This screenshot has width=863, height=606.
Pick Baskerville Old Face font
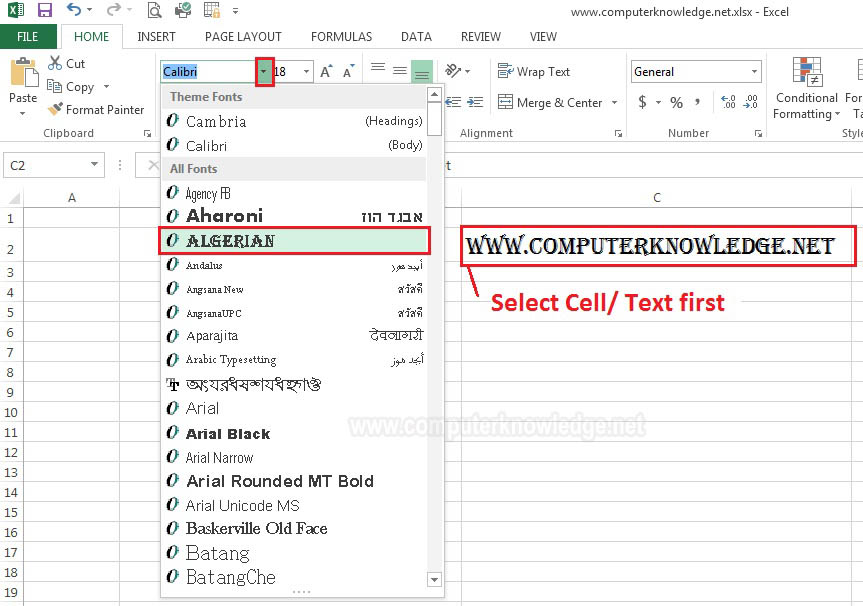click(294, 528)
